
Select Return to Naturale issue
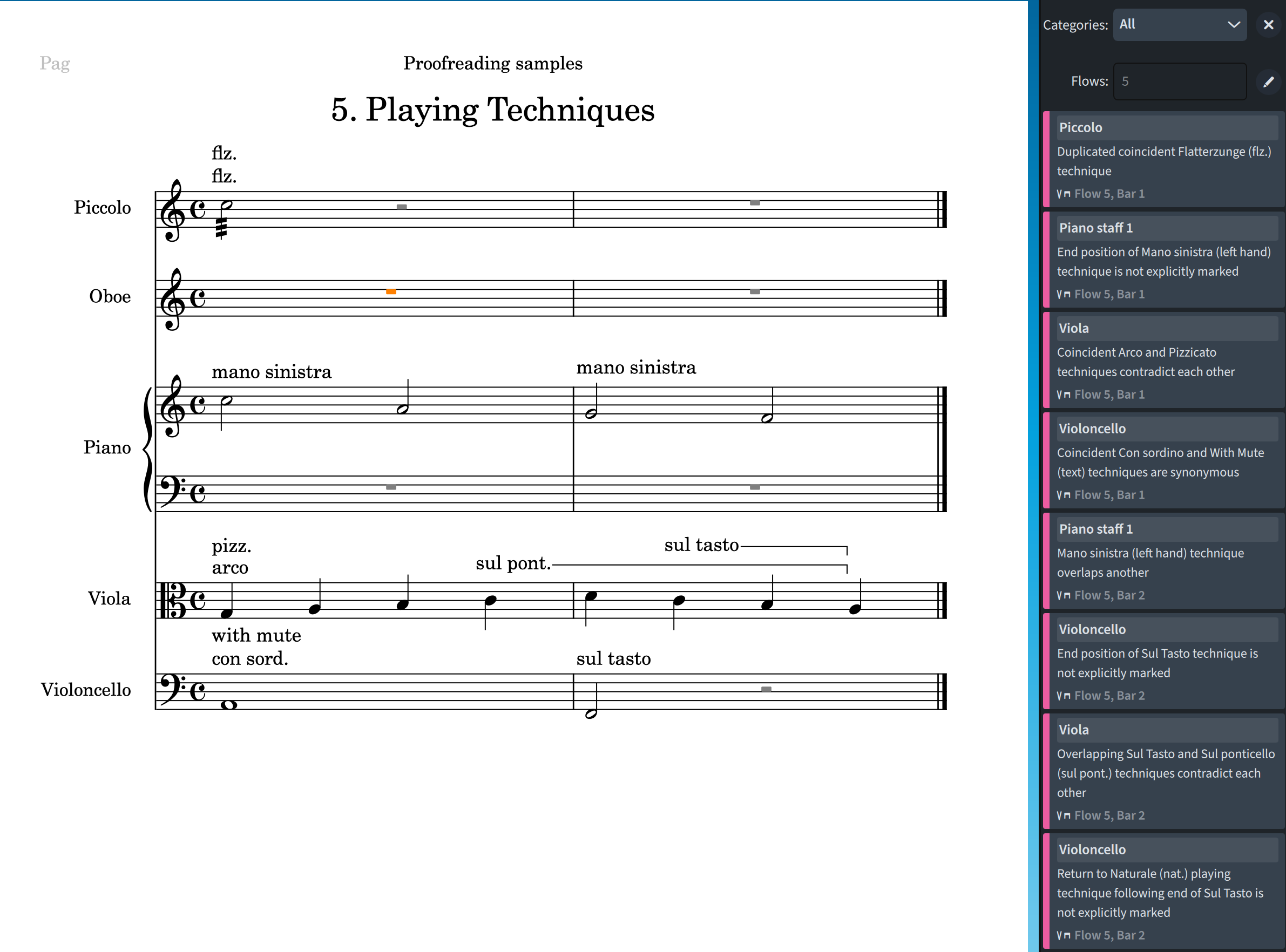[x=1163, y=892]
